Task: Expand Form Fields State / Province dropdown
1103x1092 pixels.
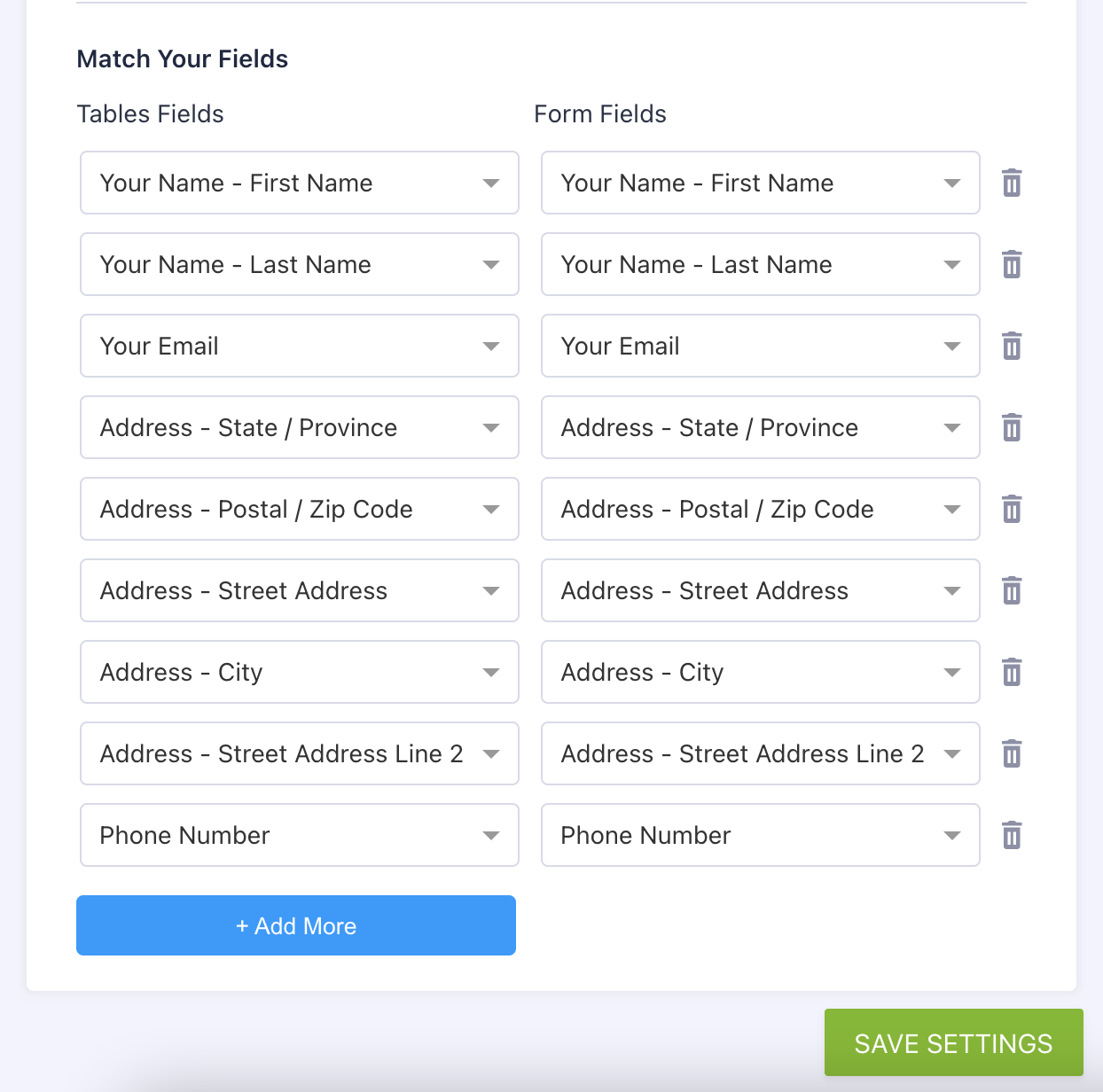Action: click(x=760, y=427)
